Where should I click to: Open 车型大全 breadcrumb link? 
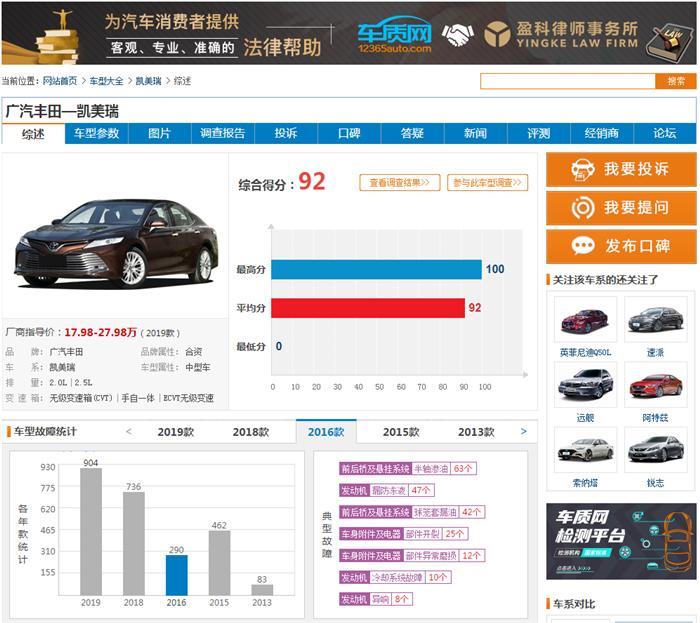(x=106, y=81)
